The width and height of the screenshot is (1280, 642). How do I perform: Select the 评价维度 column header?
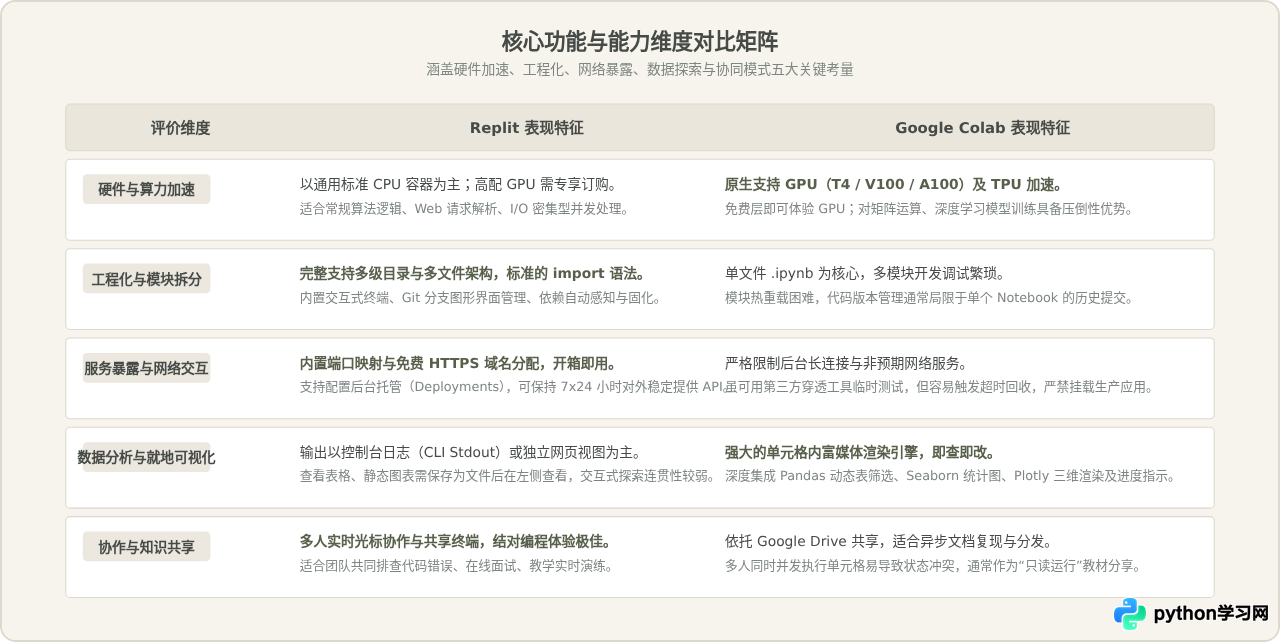coord(181,128)
